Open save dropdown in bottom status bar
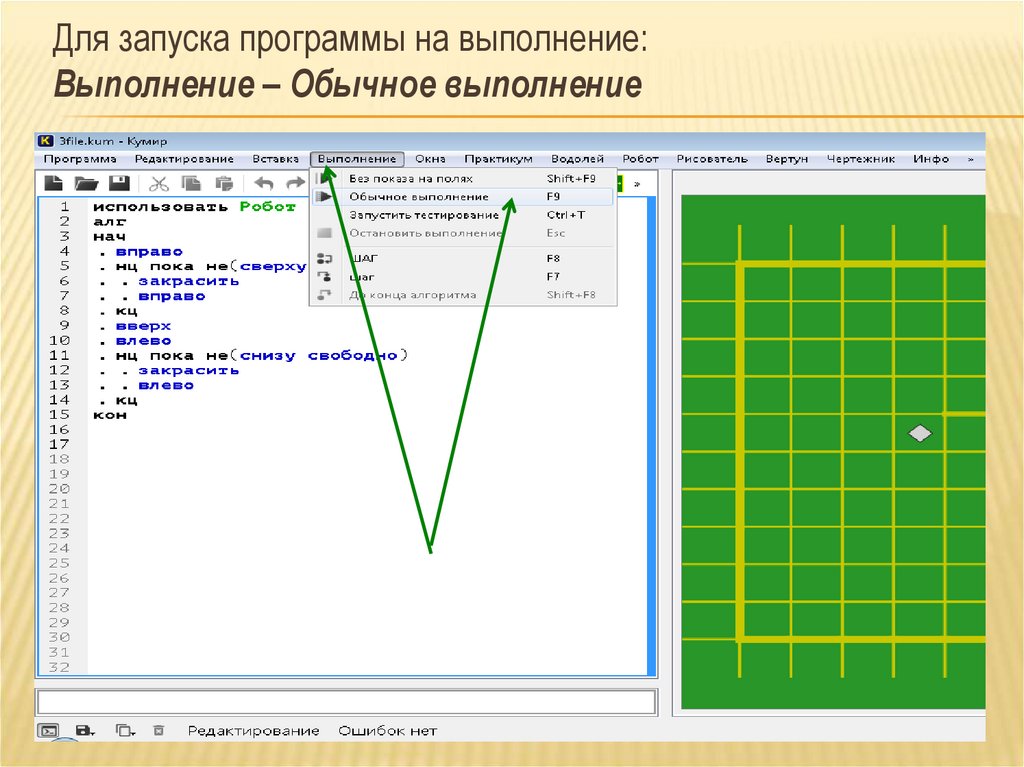Image resolution: width=1024 pixels, height=767 pixels. tap(85, 731)
